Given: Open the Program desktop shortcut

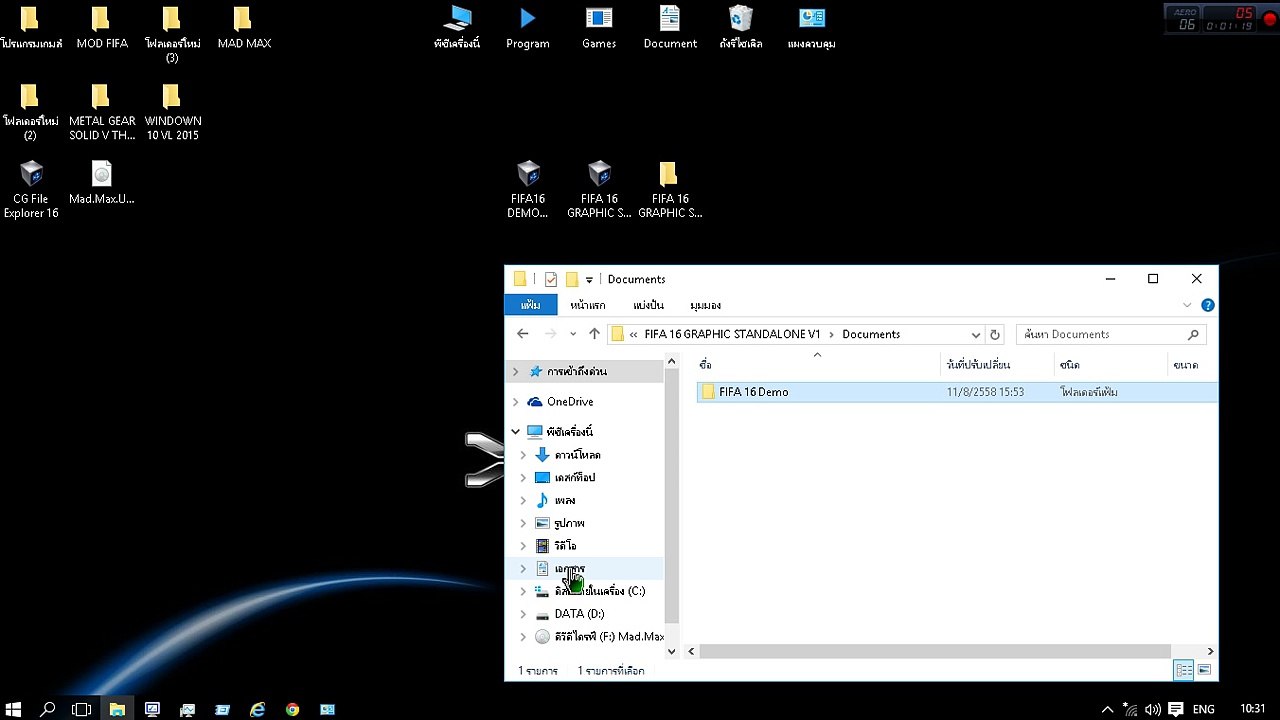Looking at the screenshot, I should click(527, 27).
